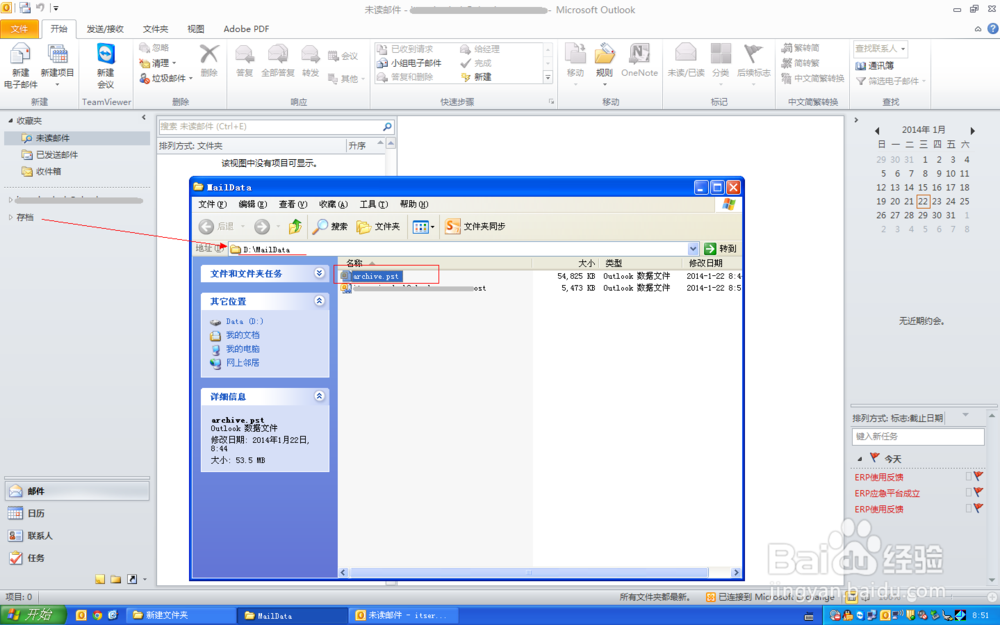Go to previous month in calendar
Viewport: 1000px width, 625px height.
coord(877,130)
